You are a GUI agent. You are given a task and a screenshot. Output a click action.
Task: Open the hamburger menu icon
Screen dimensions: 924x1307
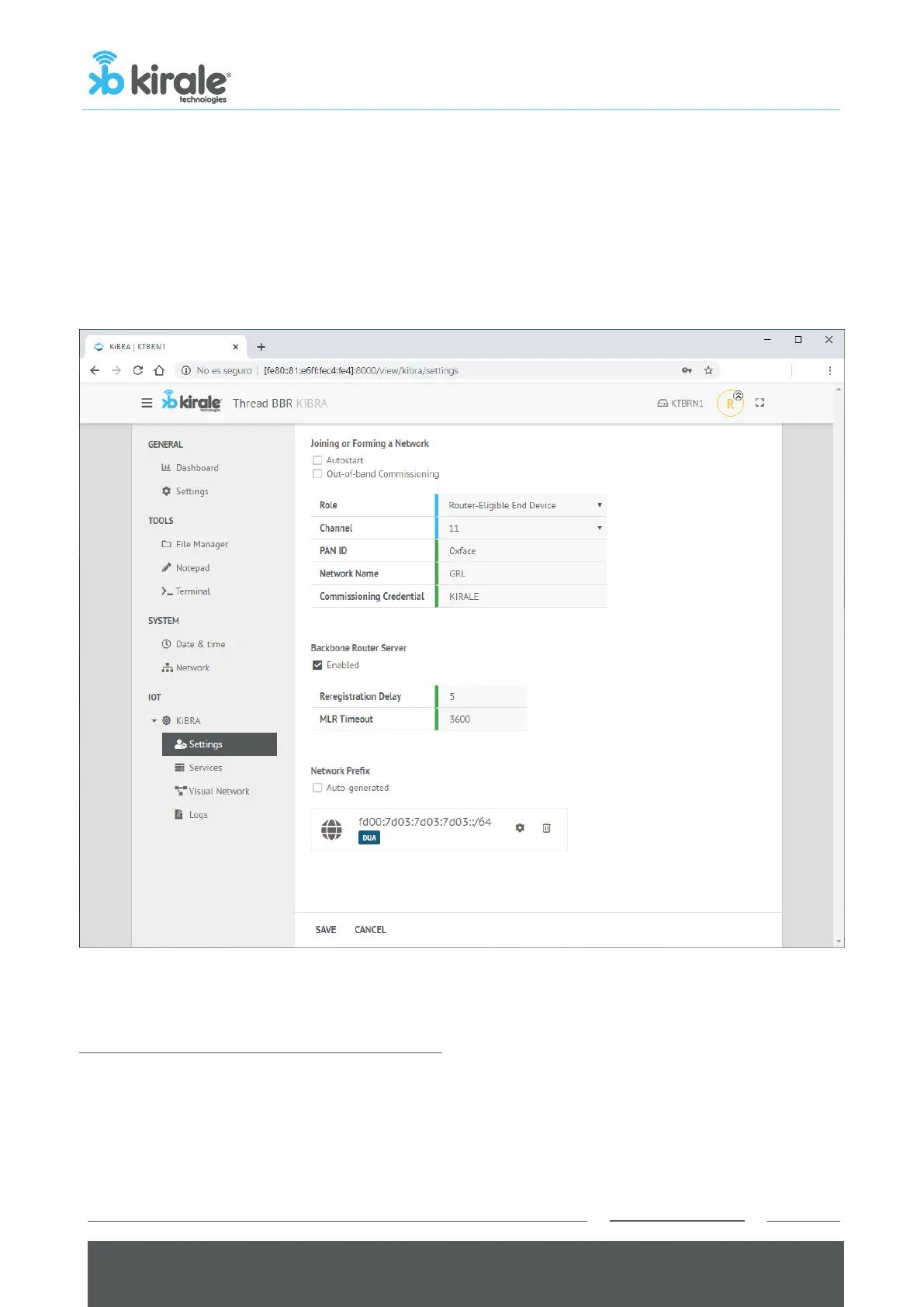click(x=147, y=403)
